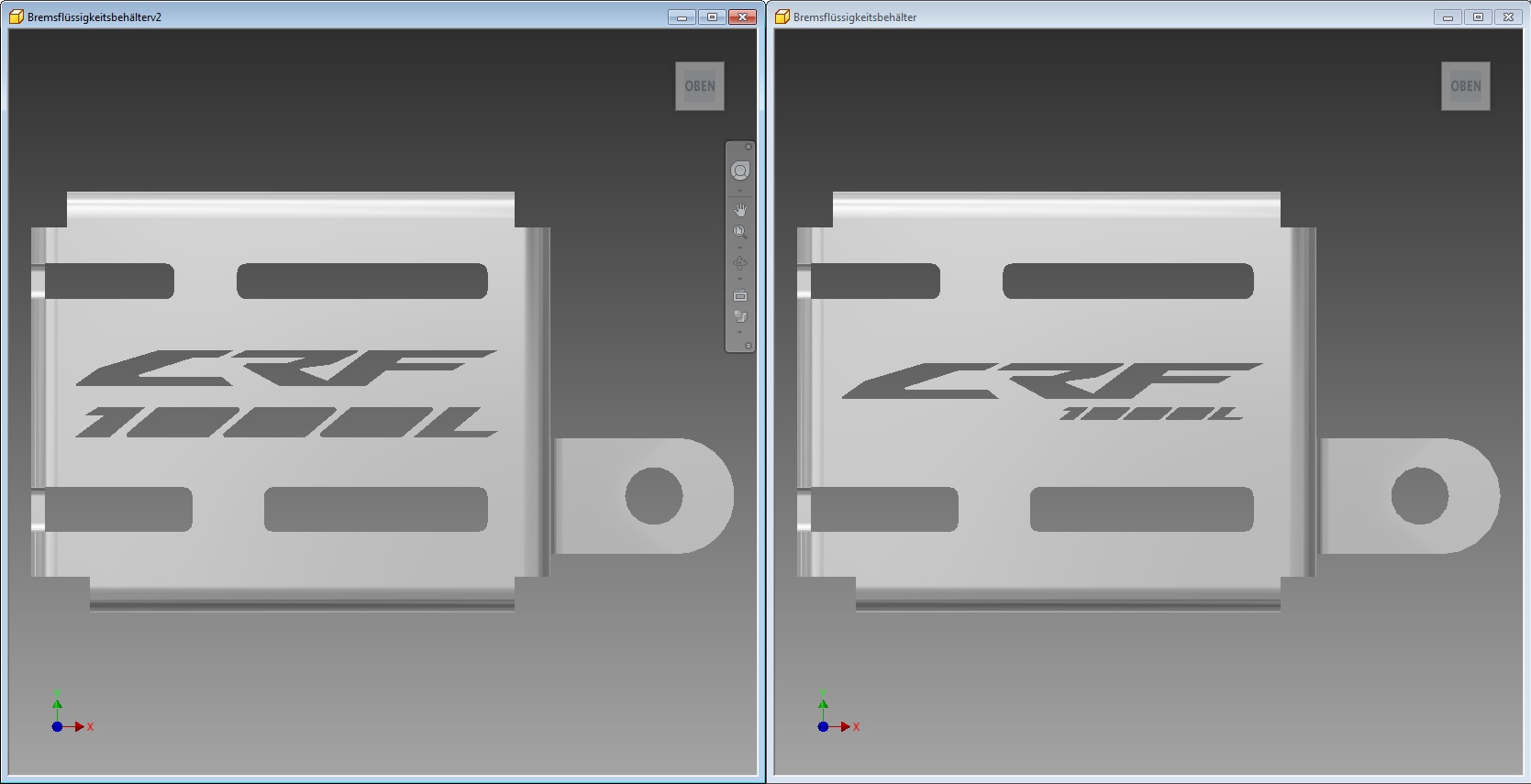This screenshot has width=1531, height=784.
Task: Expand dropdown arrow below Orbit tool
Action: [x=740, y=279]
